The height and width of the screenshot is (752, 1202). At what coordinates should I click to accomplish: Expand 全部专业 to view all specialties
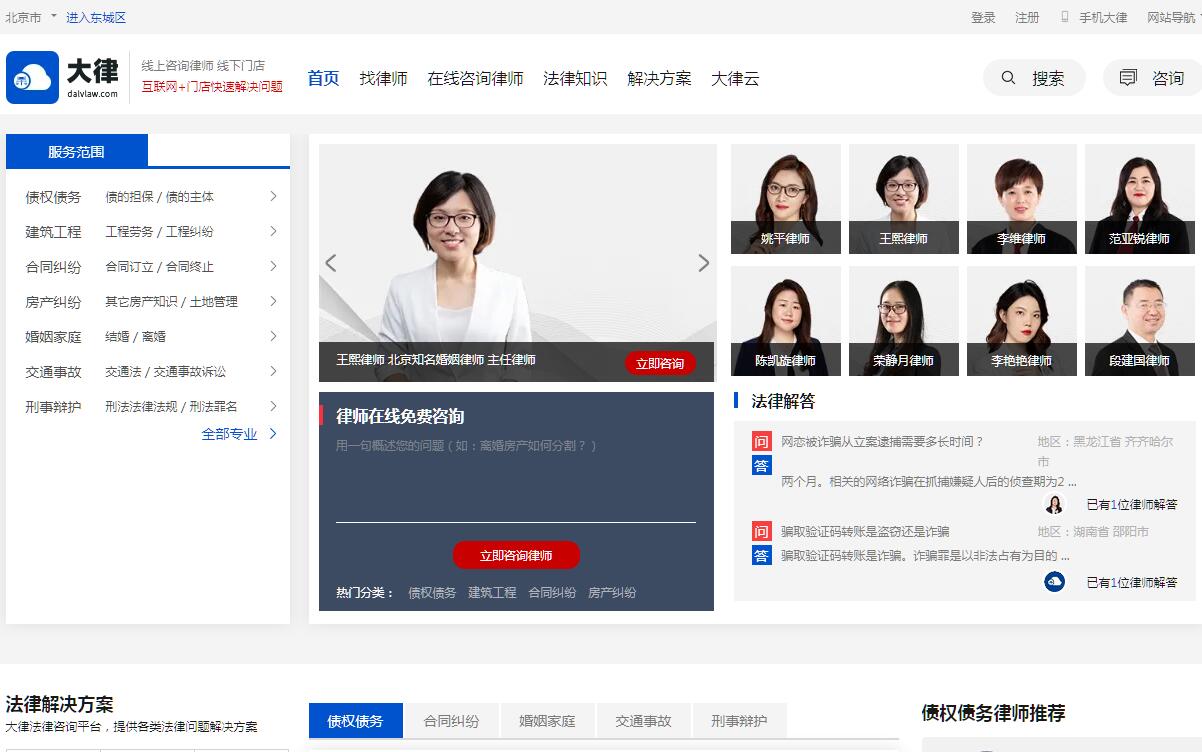[239, 434]
